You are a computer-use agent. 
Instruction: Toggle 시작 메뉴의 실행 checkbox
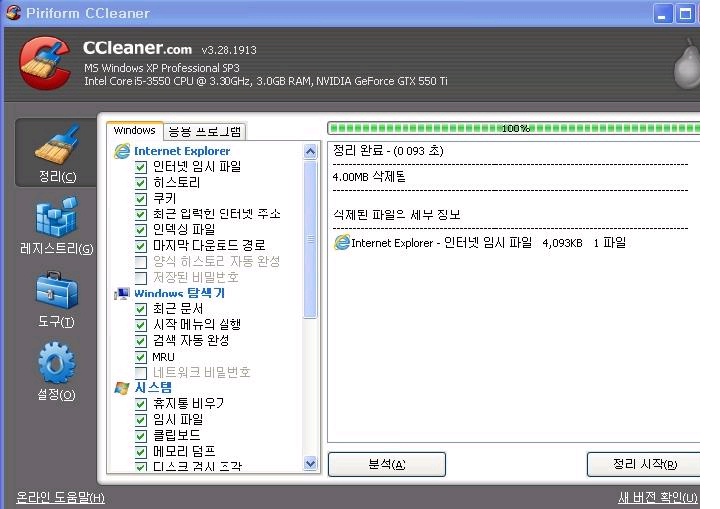141,325
